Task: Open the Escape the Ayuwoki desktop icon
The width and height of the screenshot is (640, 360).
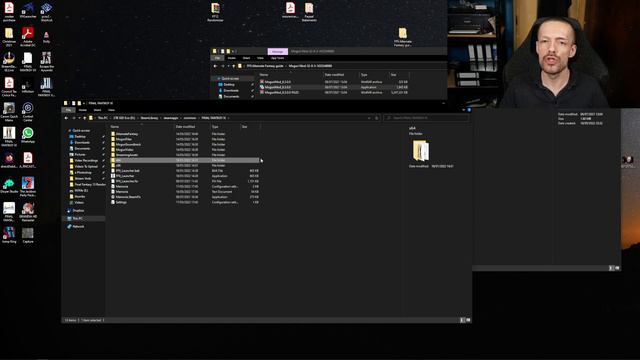Action: [x=47, y=62]
